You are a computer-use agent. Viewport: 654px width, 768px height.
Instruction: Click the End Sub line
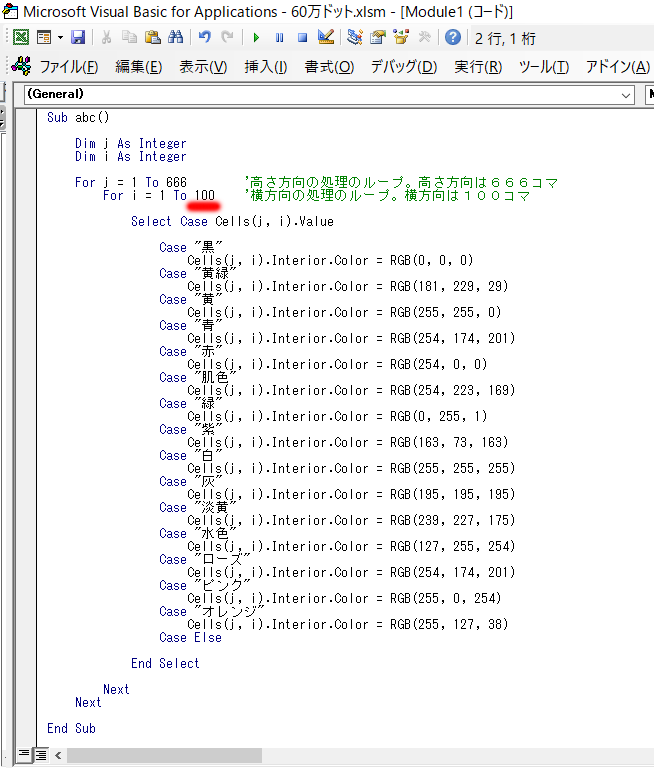[72, 729]
